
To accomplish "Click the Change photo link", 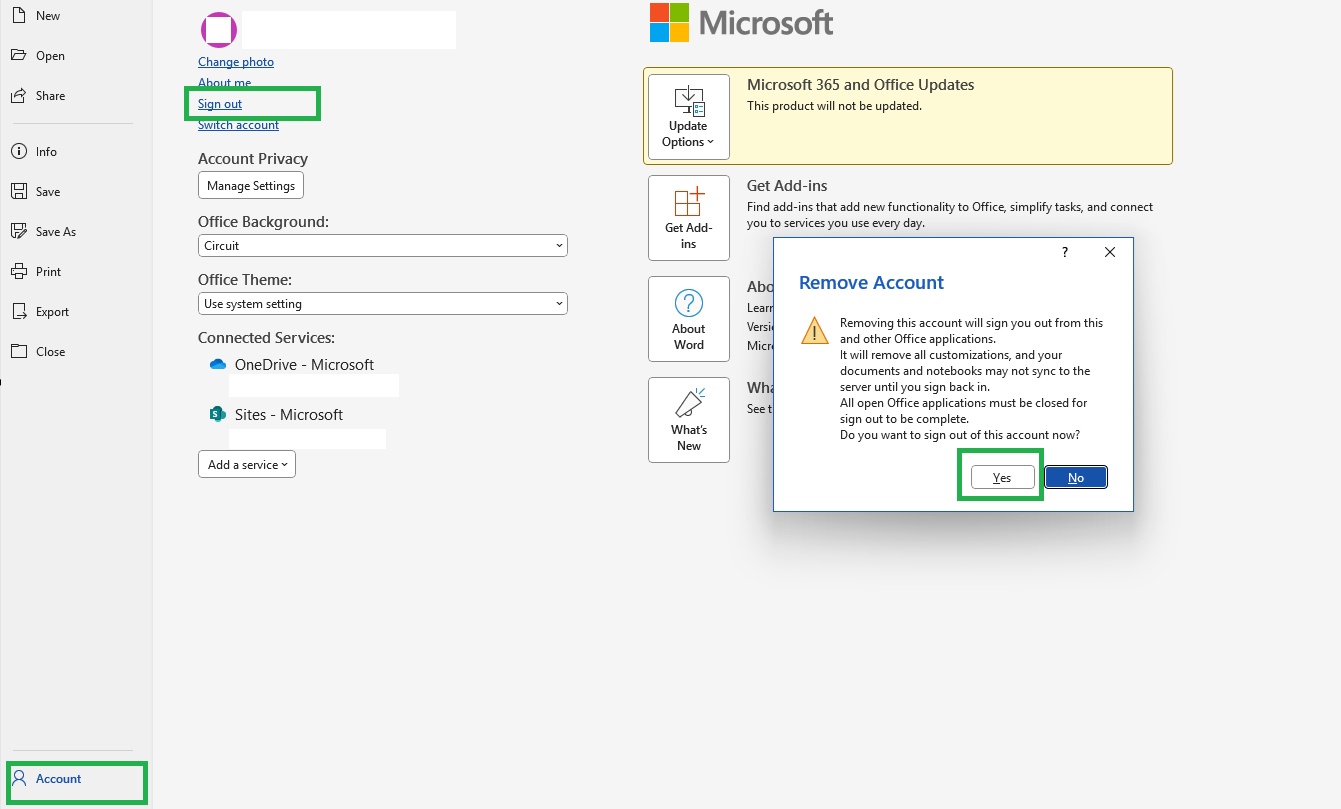I will [x=236, y=62].
